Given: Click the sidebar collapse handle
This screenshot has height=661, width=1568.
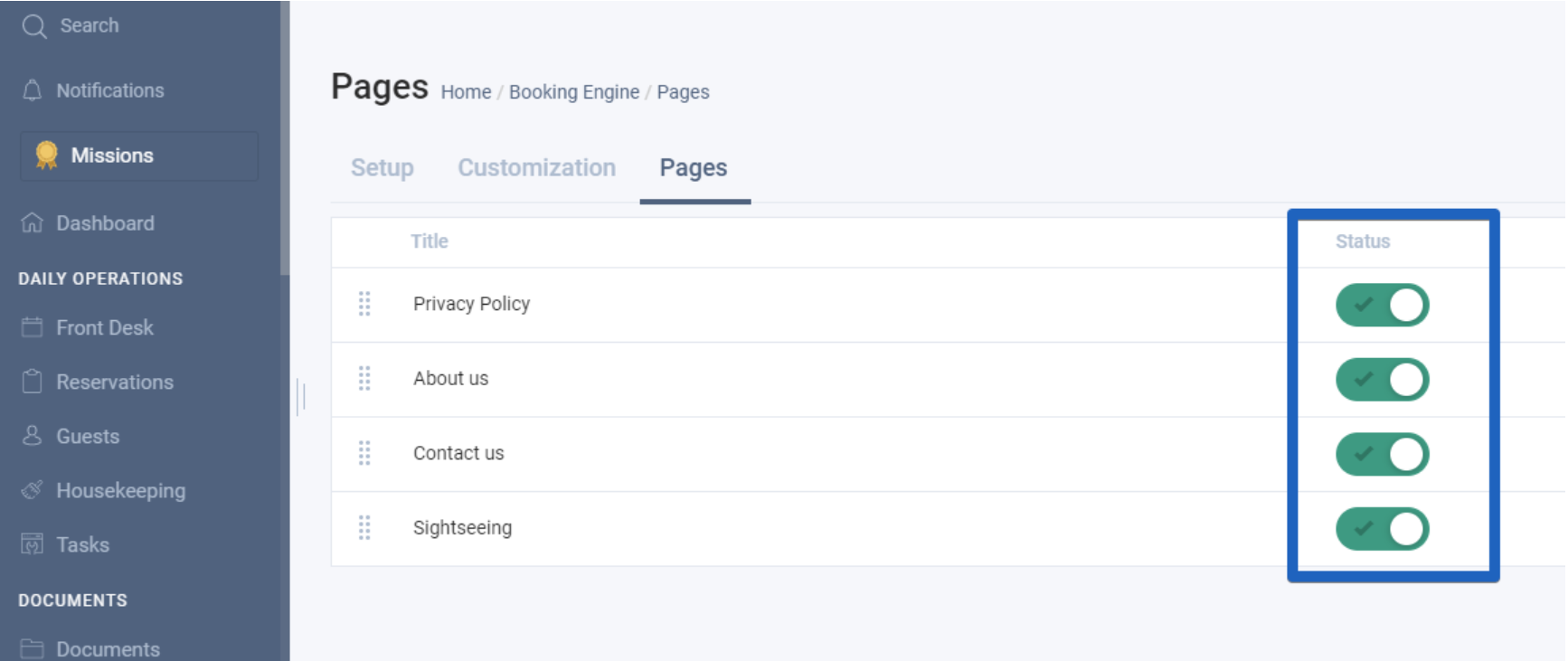Looking at the screenshot, I should pos(301,396).
